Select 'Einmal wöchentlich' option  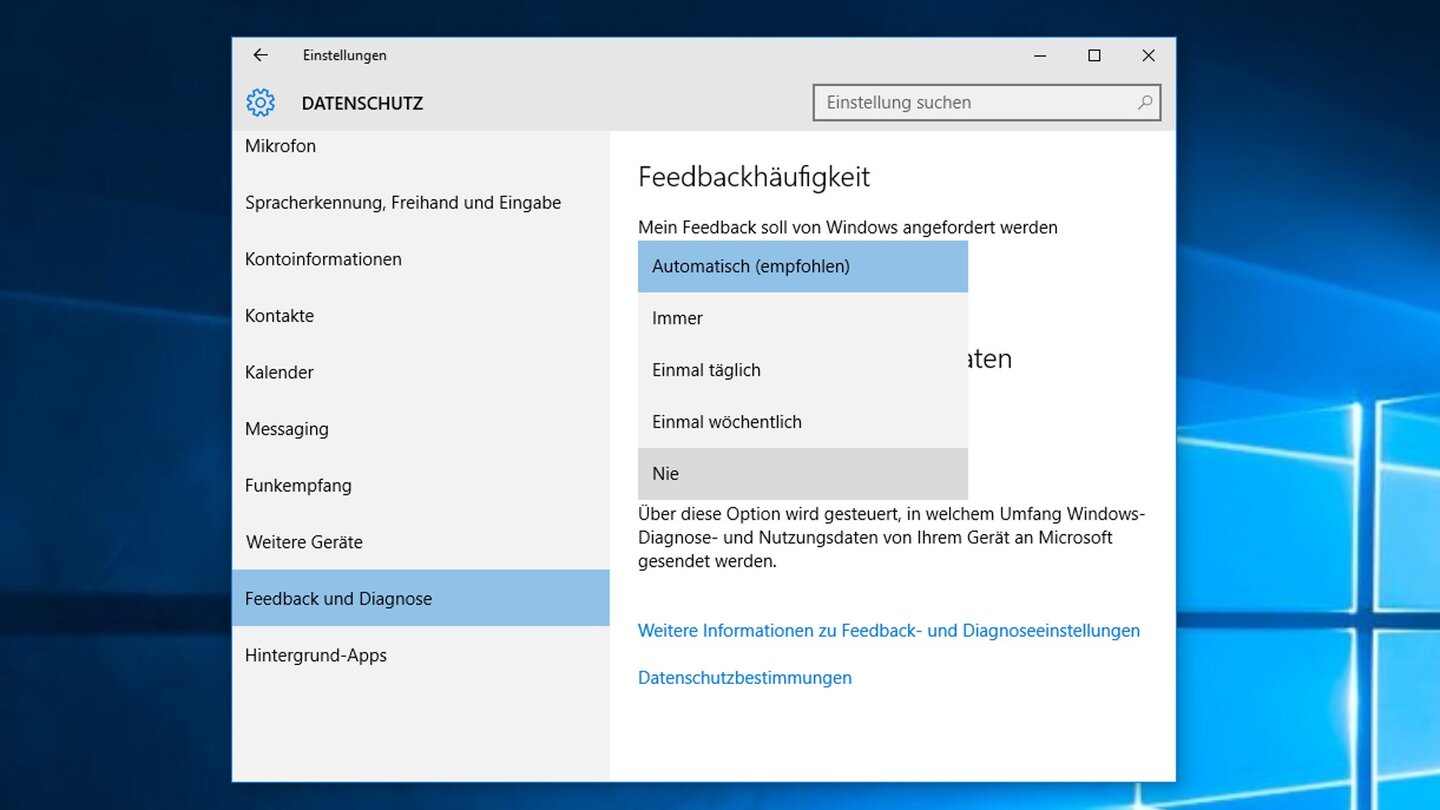pyautogui.click(x=803, y=422)
